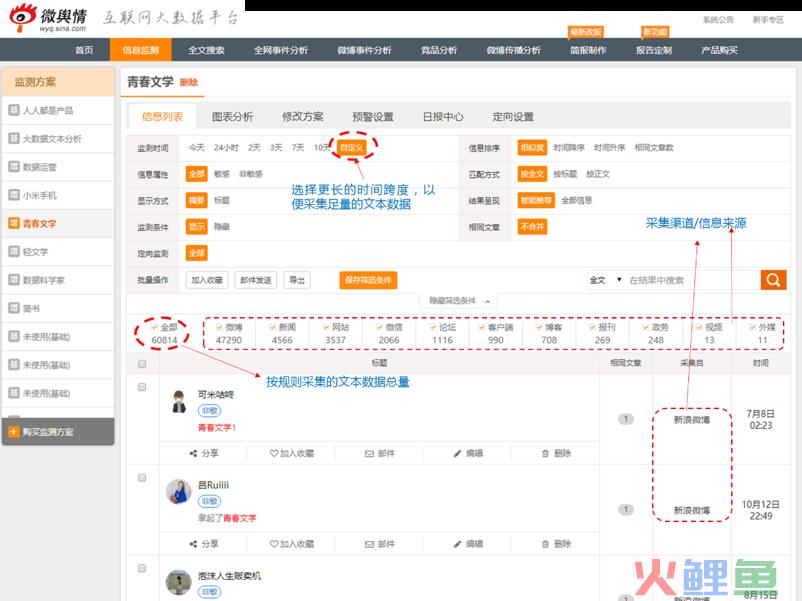Click the pencil edit icon in 7月8日 row
Image resolution: width=802 pixels, height=601 pixels.
pyautogui.click(x=457, y=453)
